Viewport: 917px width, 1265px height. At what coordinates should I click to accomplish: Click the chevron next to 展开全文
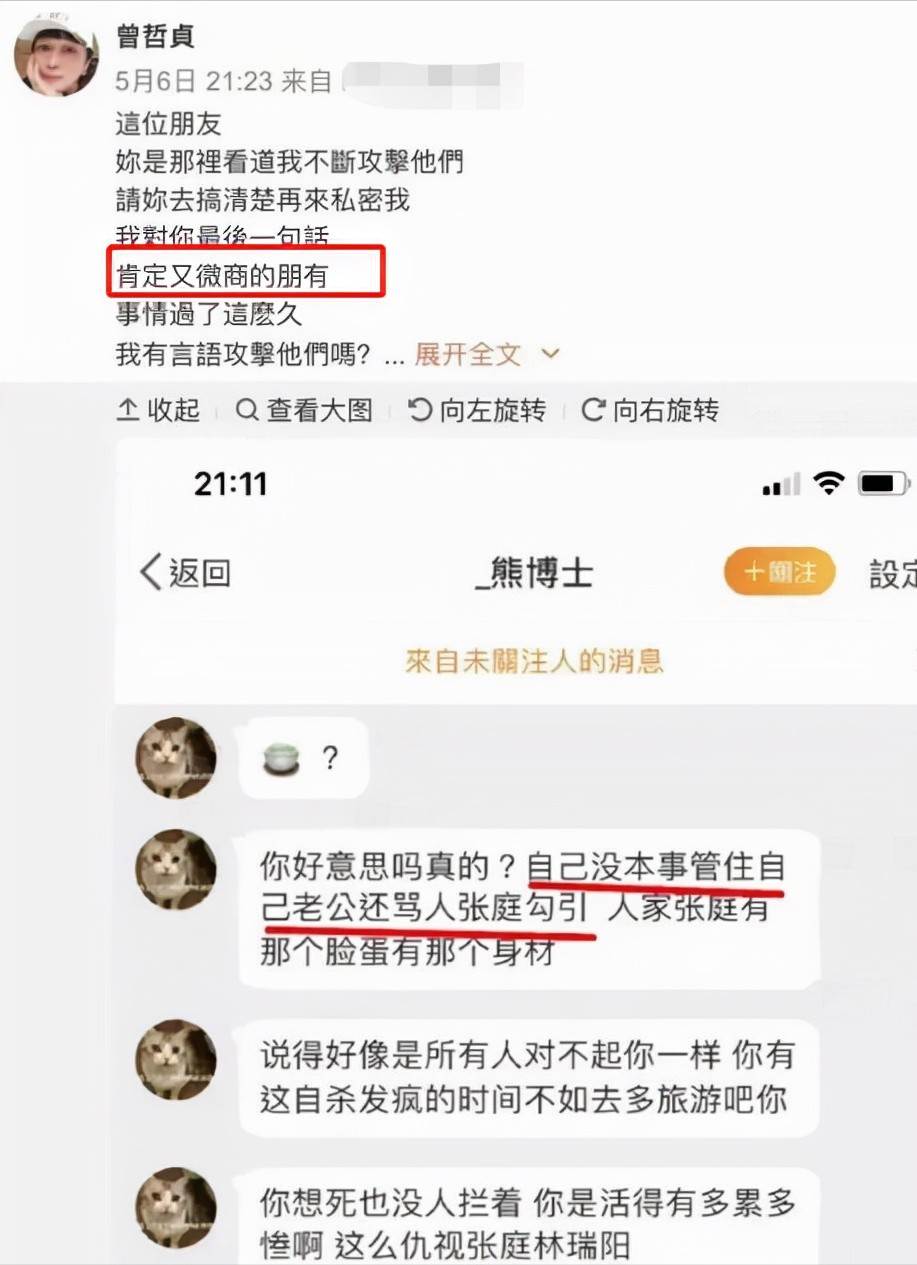click(550, 354)
